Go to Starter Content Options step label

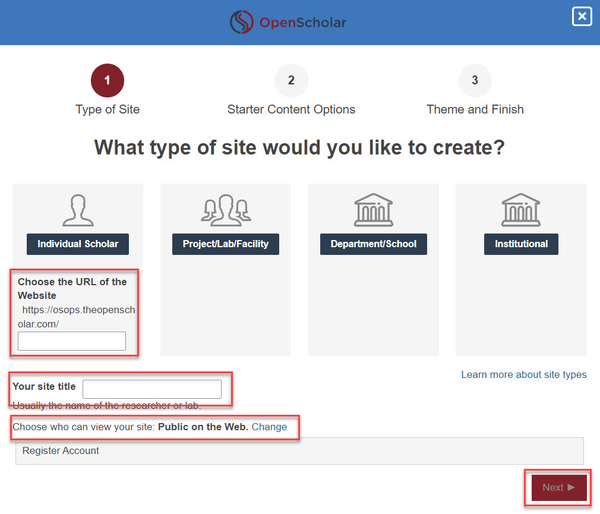click(291, 109)
